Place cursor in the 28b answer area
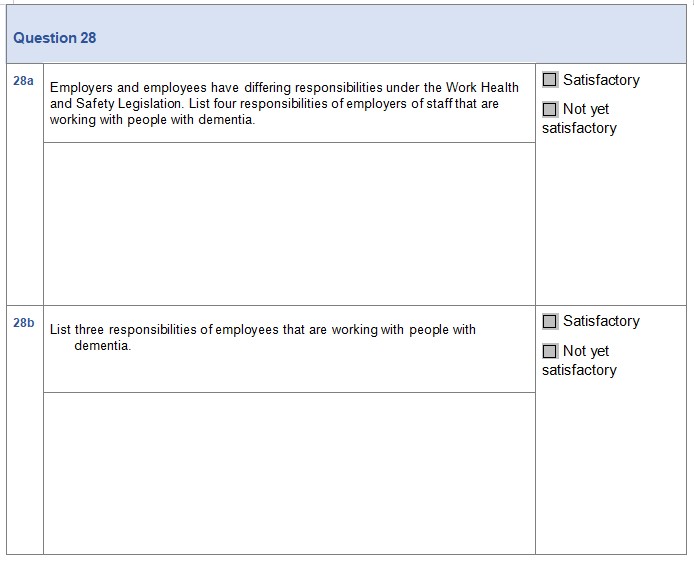 click(x=289, y=472)
